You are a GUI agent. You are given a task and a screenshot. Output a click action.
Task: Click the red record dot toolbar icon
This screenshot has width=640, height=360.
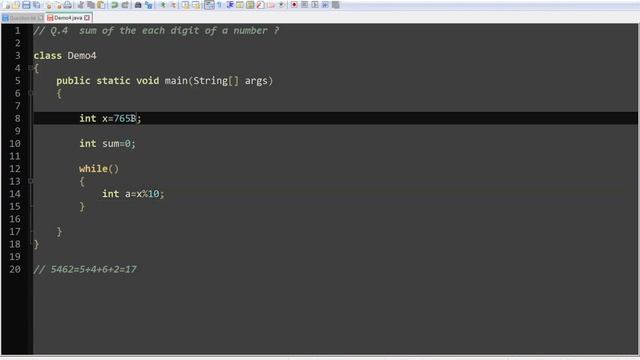tap(294, 5)
